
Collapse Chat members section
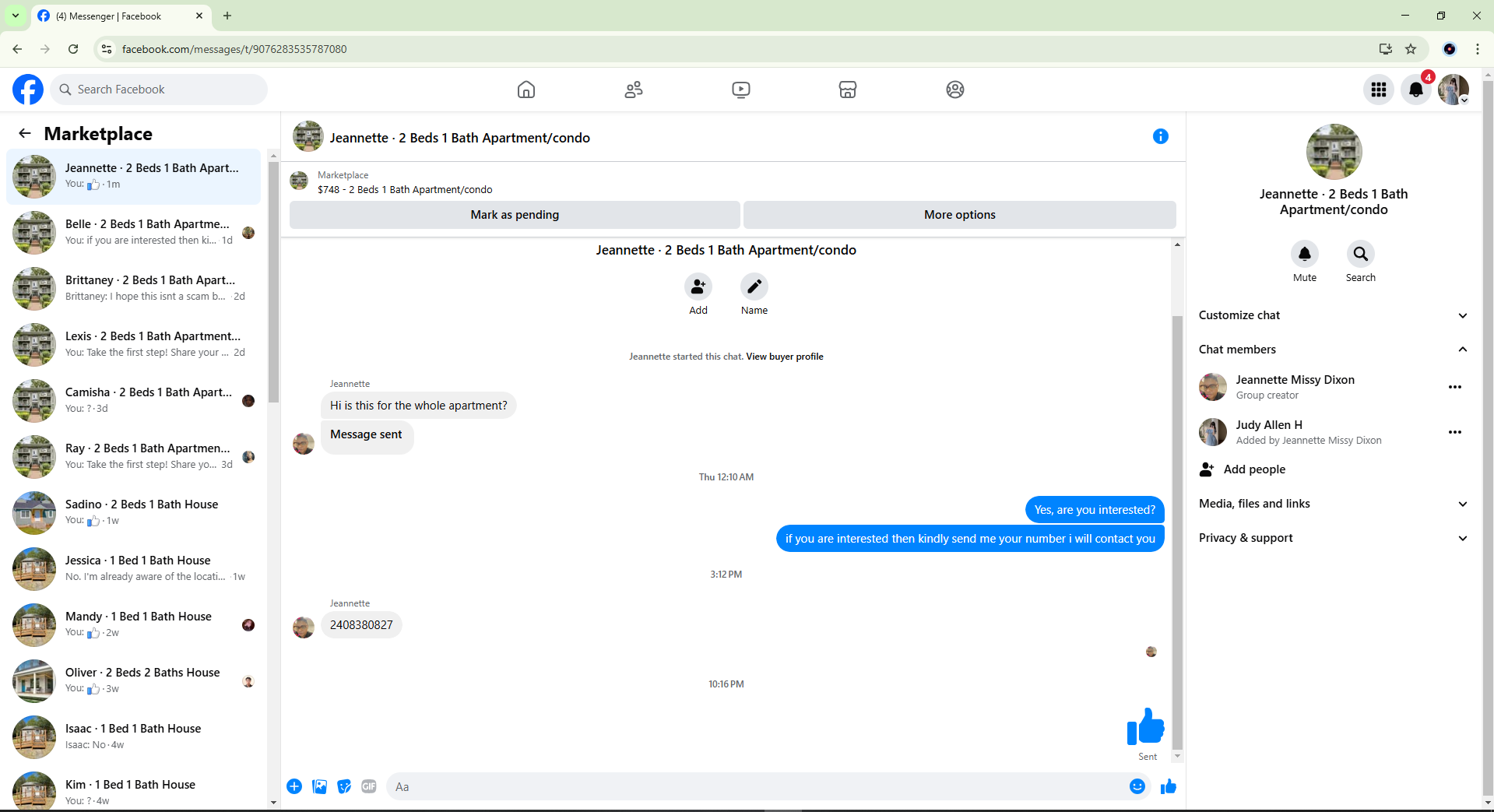1333,350
